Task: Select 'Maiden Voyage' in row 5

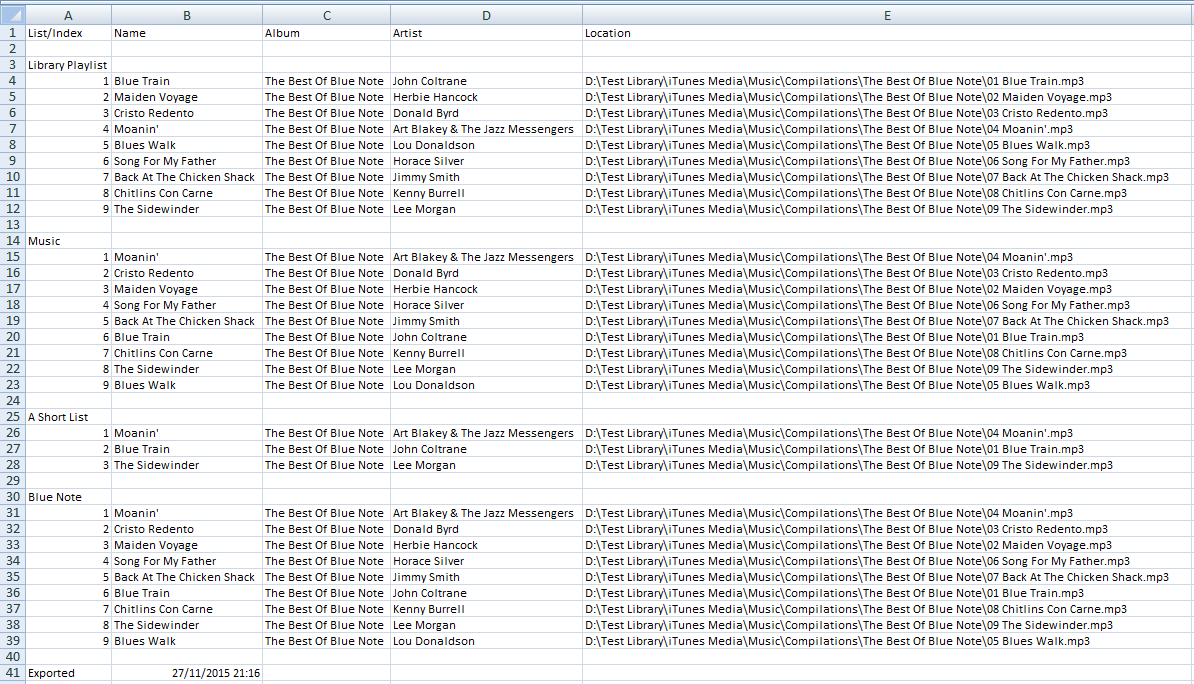Action: [x=187, y=97]
